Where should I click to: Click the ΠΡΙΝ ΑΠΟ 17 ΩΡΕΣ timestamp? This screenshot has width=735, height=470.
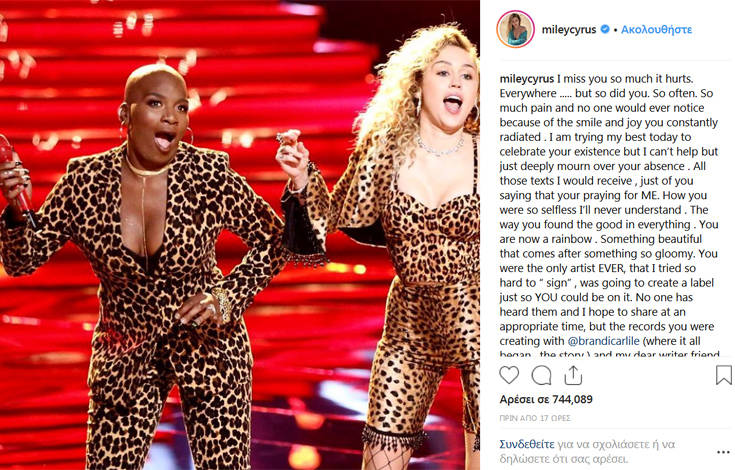point(535,418)
